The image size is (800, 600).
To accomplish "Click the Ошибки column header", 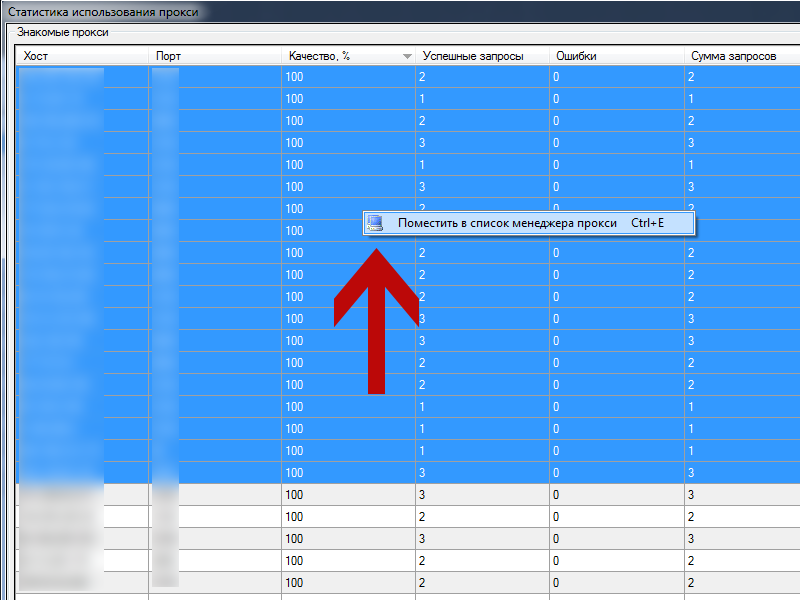I will point(576,56).
